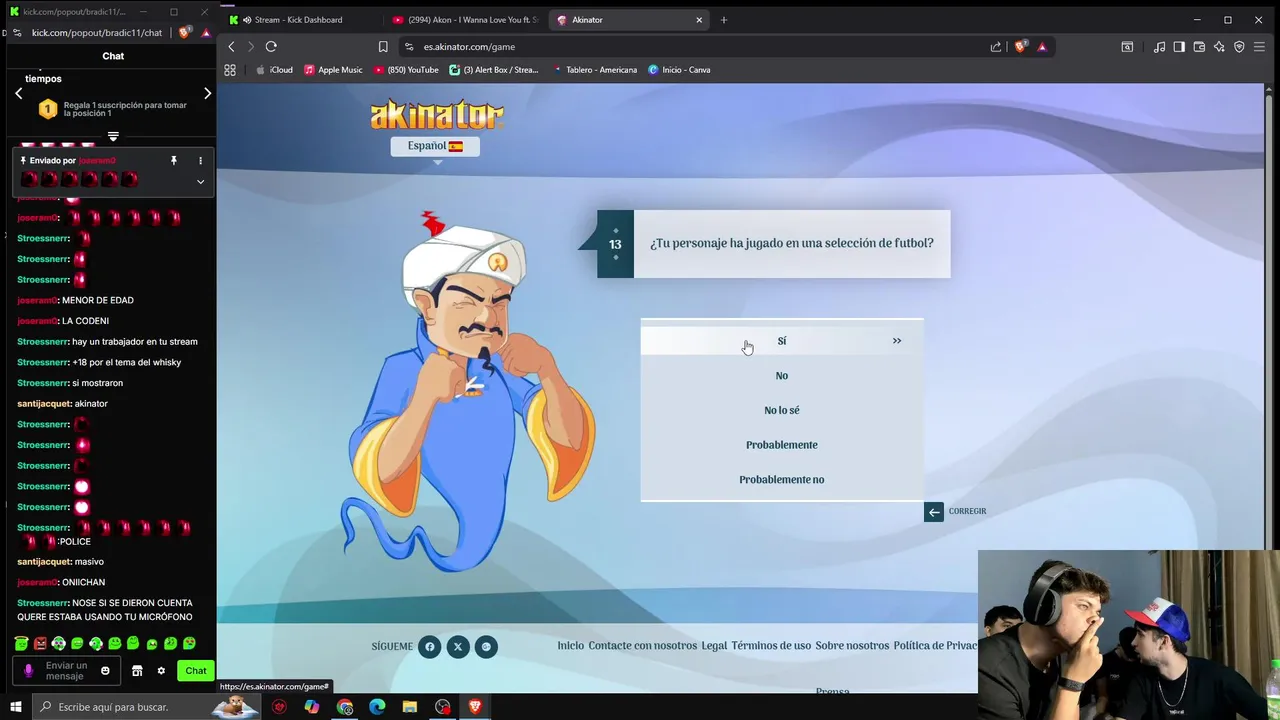Open the Brave main hamburger menu

click(x=1259, y=47)
